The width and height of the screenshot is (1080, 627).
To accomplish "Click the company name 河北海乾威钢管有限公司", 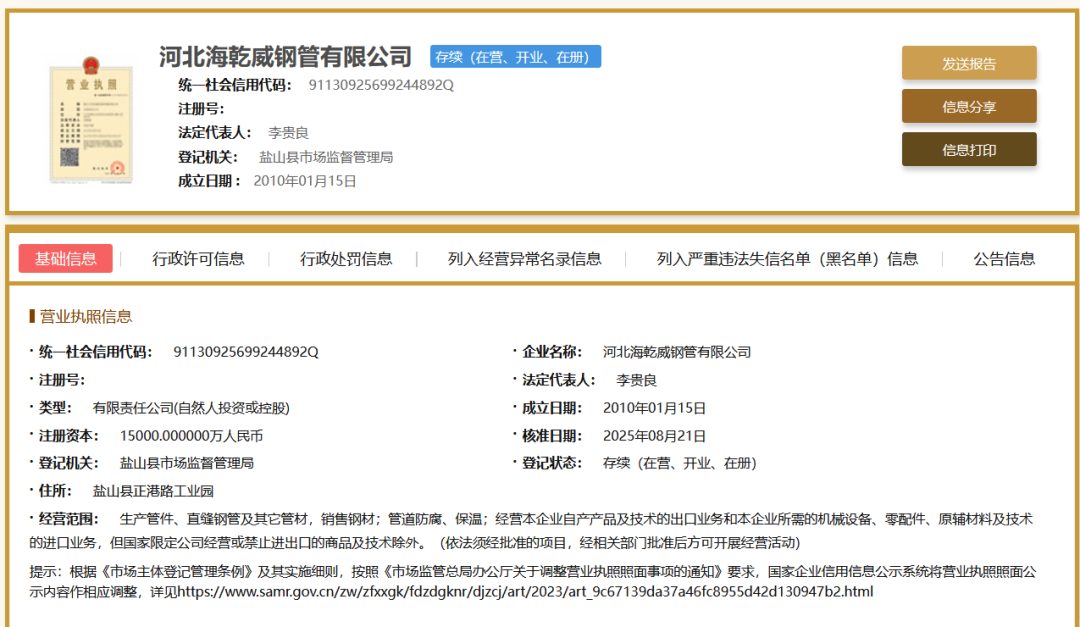I will coord(284,57).
